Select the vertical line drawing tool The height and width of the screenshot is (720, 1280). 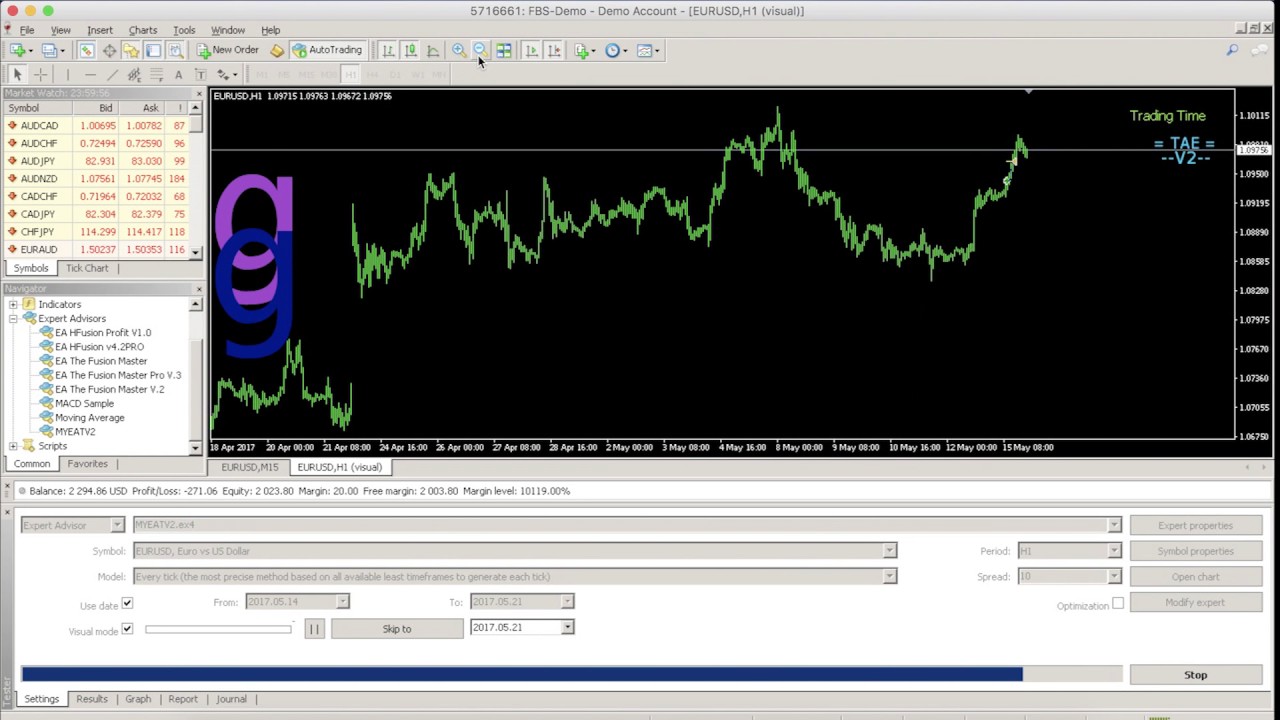click(x=67, y=75)
